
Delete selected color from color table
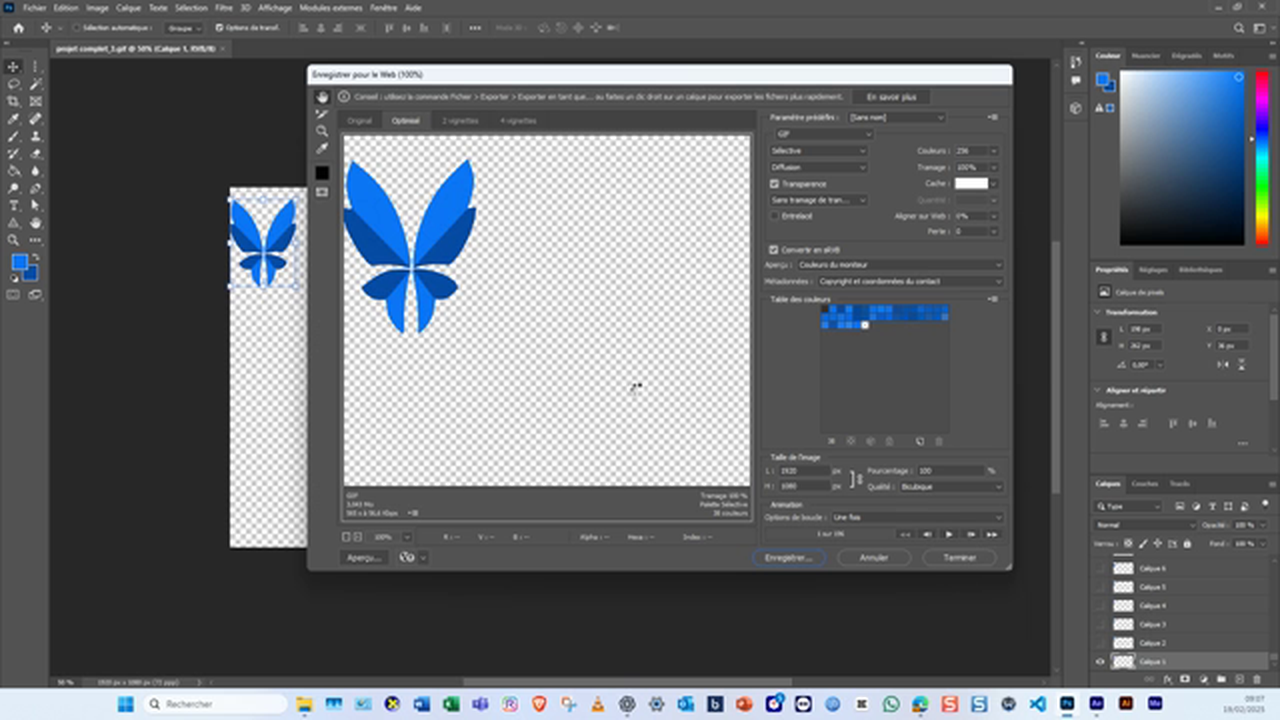click(939, 441)
